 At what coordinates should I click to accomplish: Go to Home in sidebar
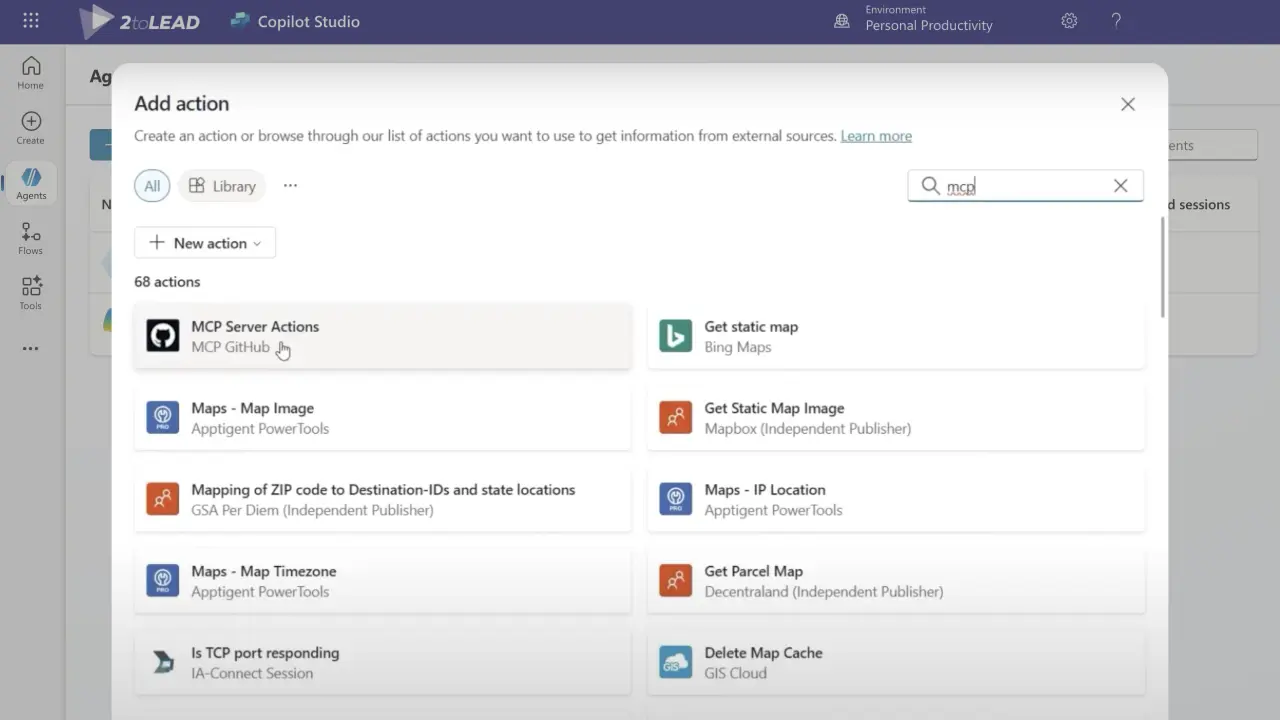pyautogui.click(x=31, y=73)
